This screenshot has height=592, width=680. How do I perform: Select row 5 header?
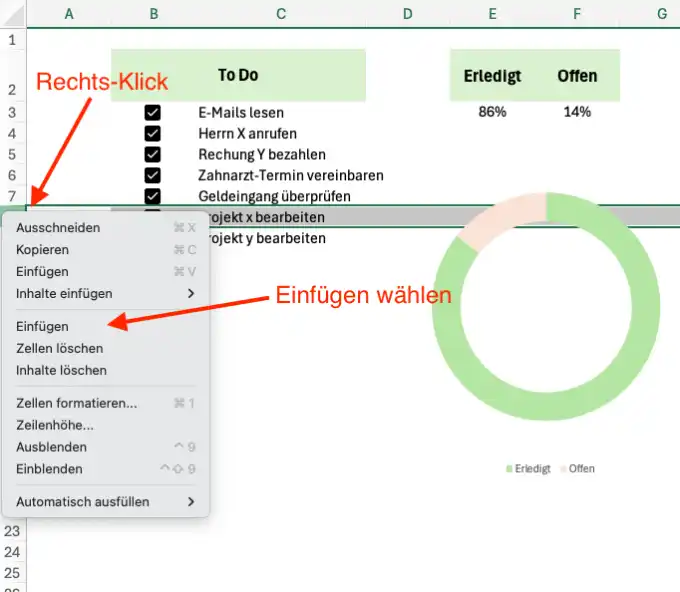tap(13, 154)
